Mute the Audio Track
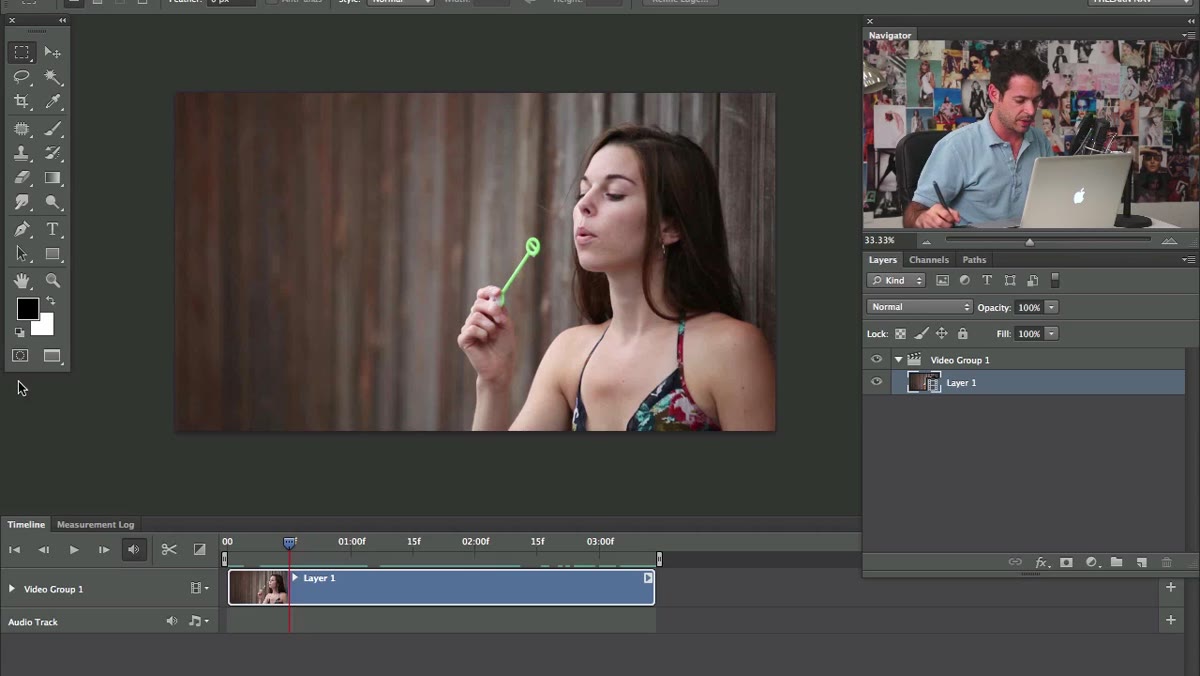1200x676 pixels. 172,622
